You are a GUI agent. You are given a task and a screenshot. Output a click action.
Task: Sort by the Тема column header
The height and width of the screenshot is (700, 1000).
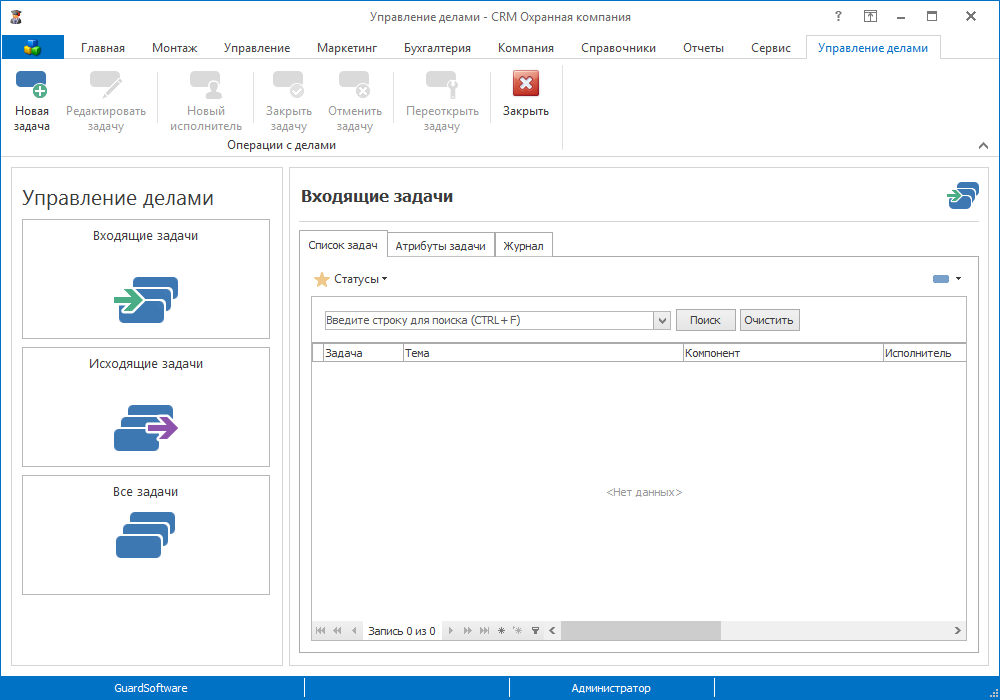[x=543, y=353]
